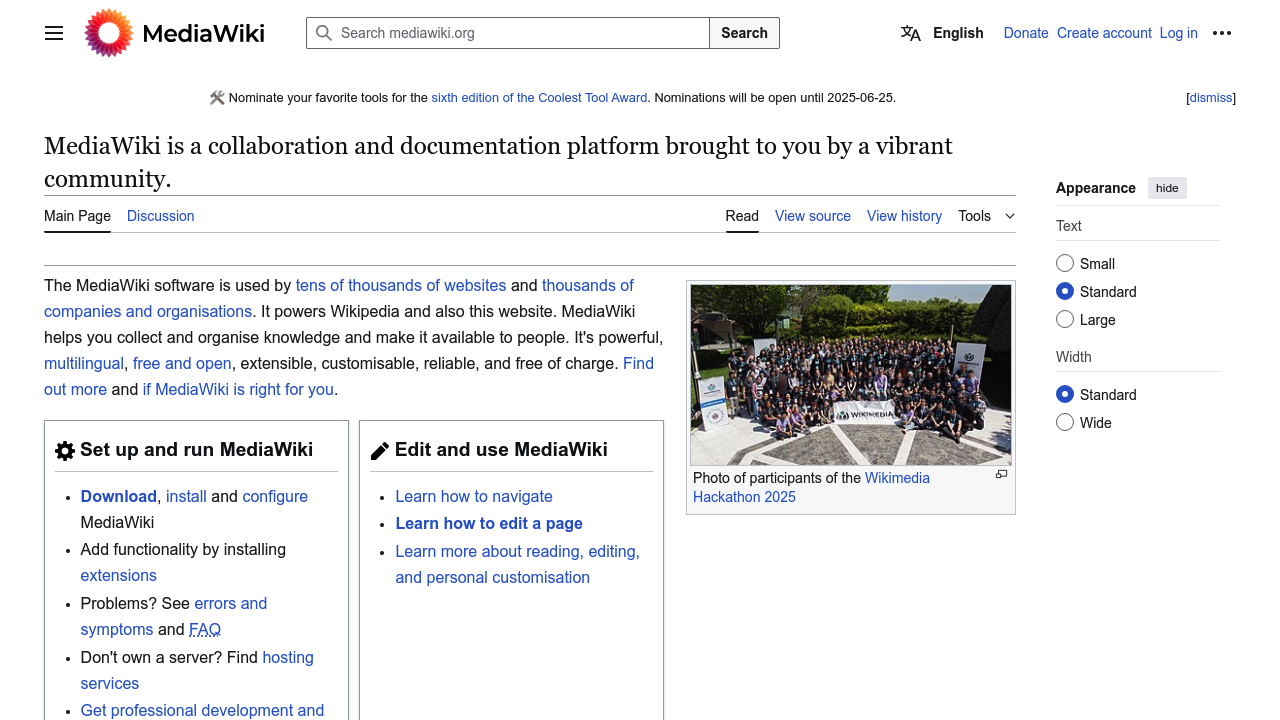Image resolution: width=1280 pixels, height=720 pixels.
Task: Switch to the Discussion tab
Action: [x=160, y=216]
